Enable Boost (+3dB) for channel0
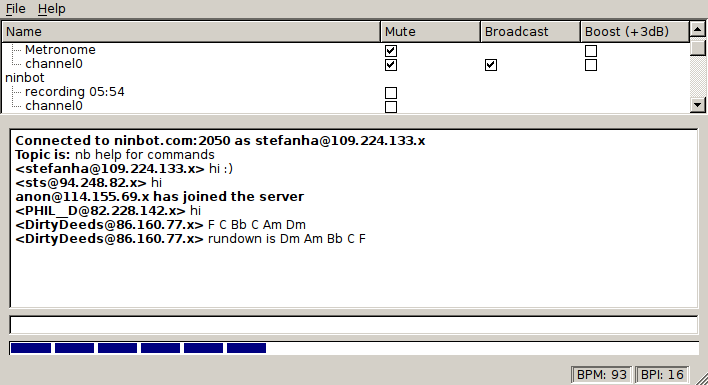The height and width of the screenshot is (385, 708). click(591, 65)
